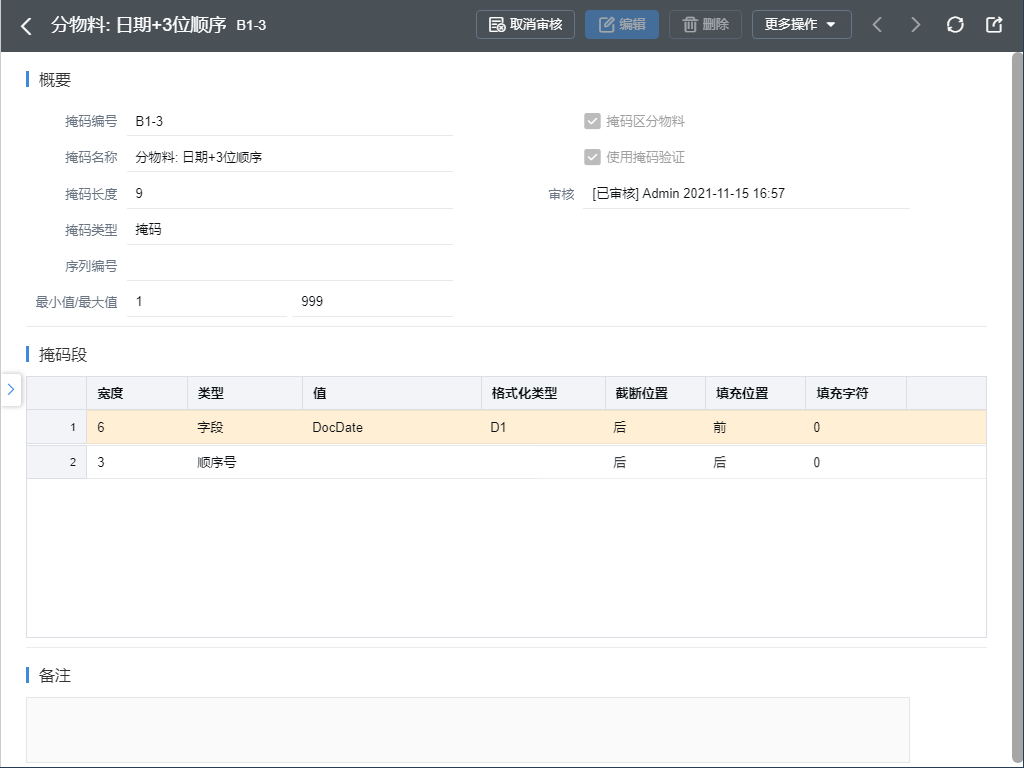Click the 取消审核 button

525,25
